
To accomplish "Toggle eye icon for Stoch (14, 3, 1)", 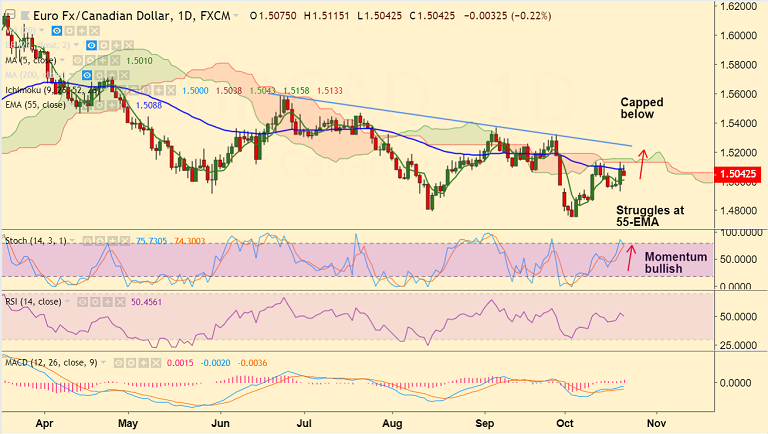I will tap(88, 241).
